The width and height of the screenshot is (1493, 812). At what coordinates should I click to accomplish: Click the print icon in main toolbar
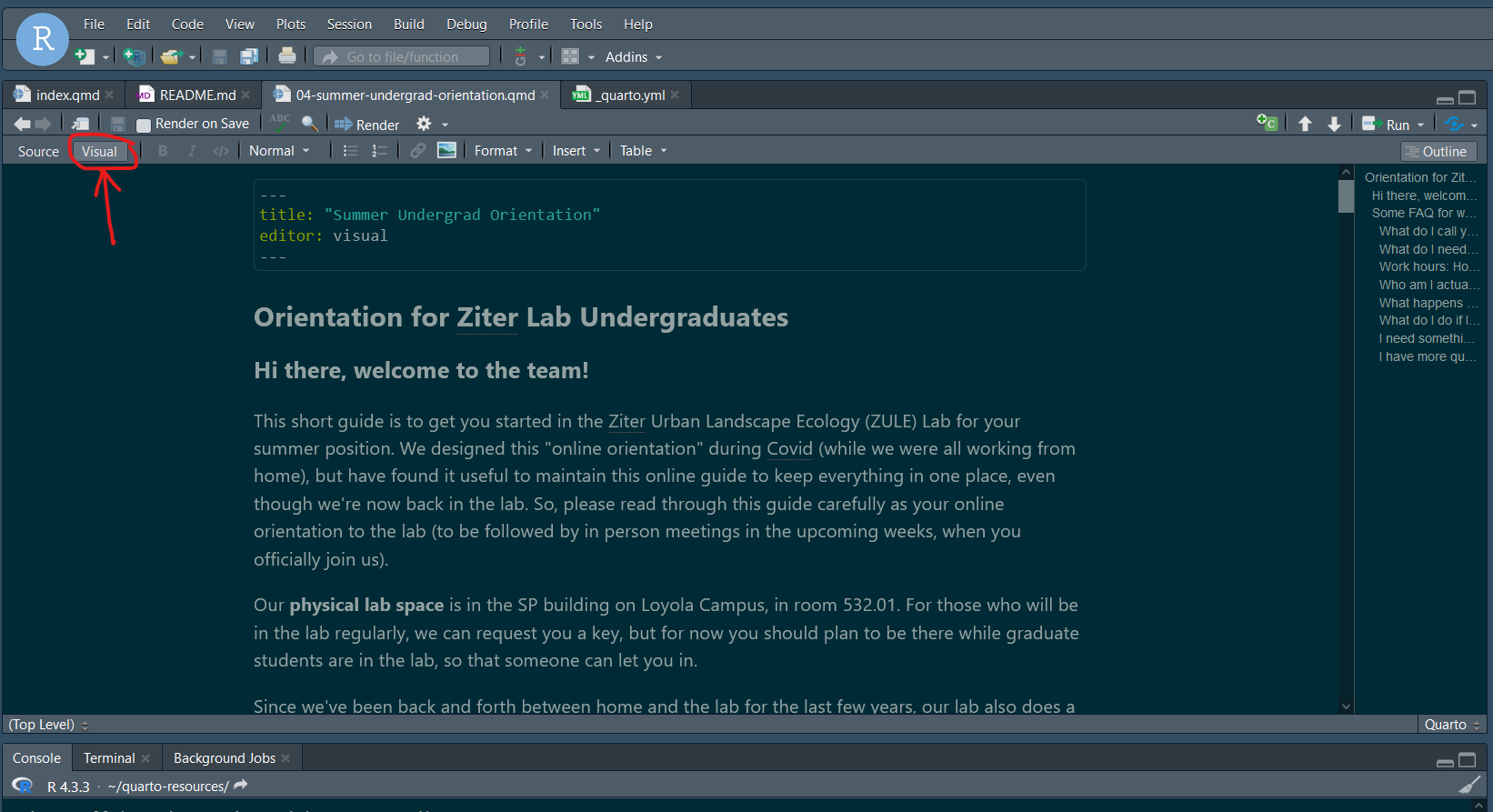(287, 56)
